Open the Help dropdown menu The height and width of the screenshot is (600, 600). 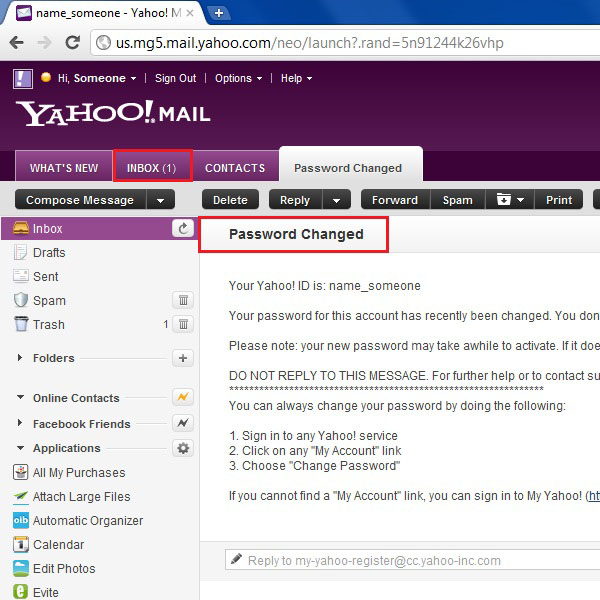(296, 78)
